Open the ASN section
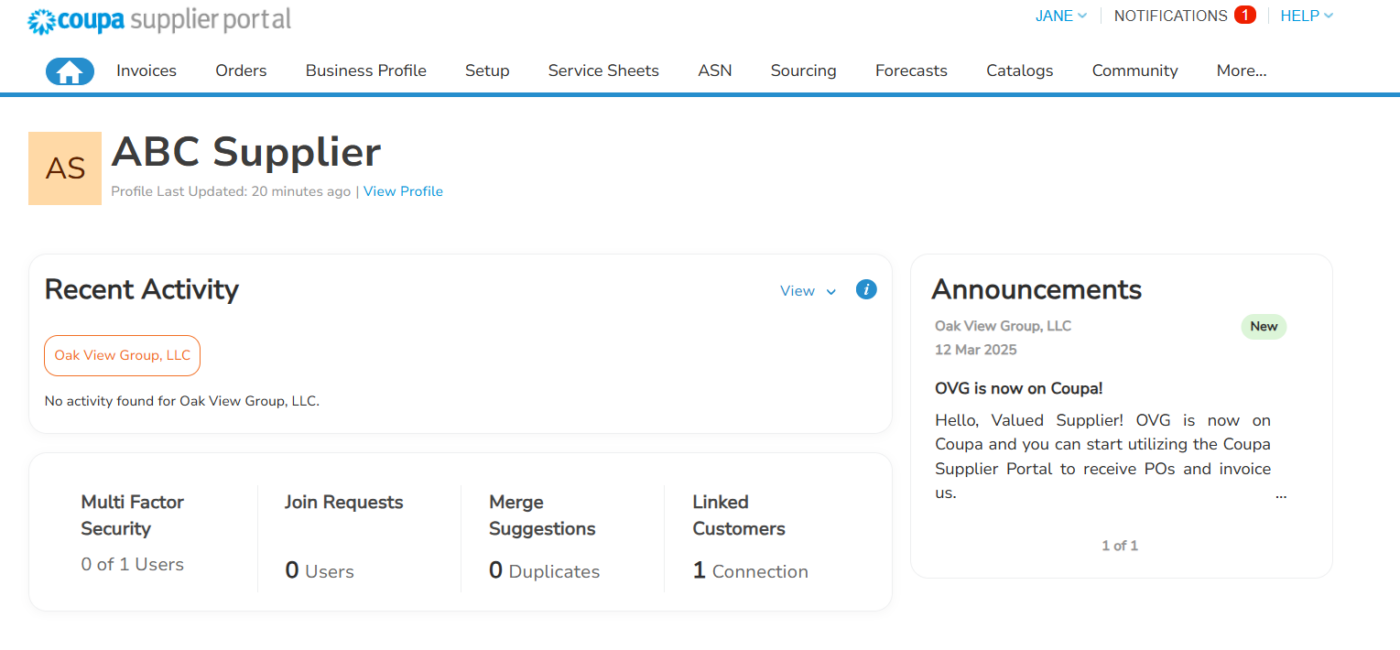1400x650 pixels. pos(714,70)
